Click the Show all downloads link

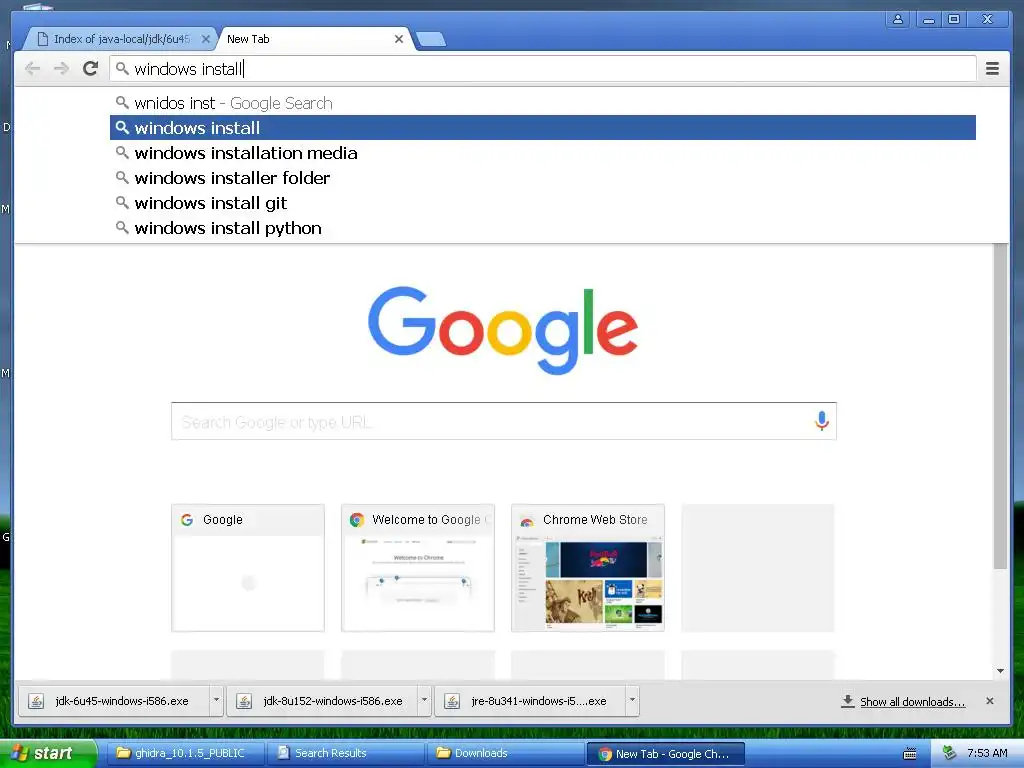tap(912, 701)
